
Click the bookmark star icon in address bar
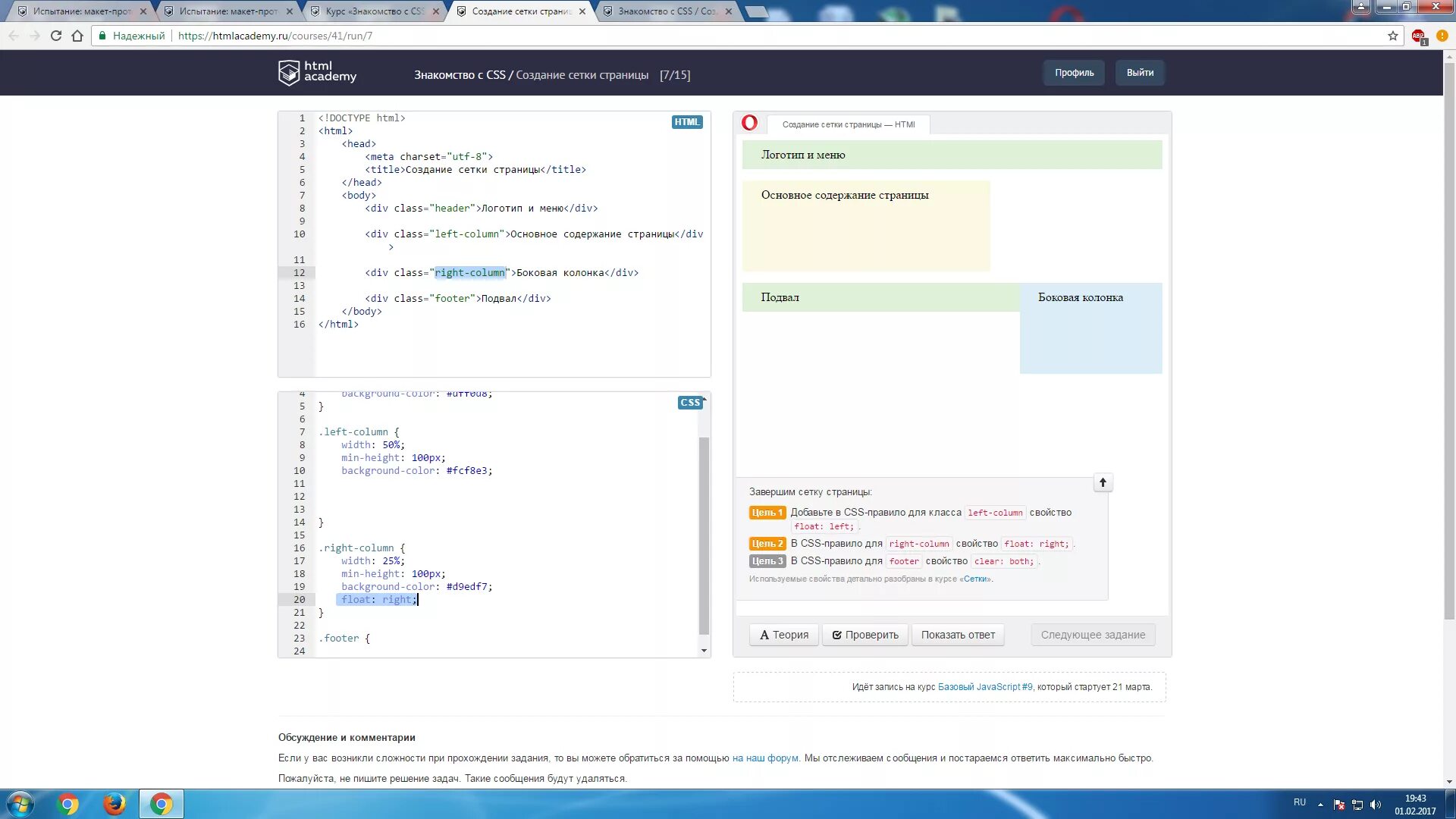(x=1393, y=36)
